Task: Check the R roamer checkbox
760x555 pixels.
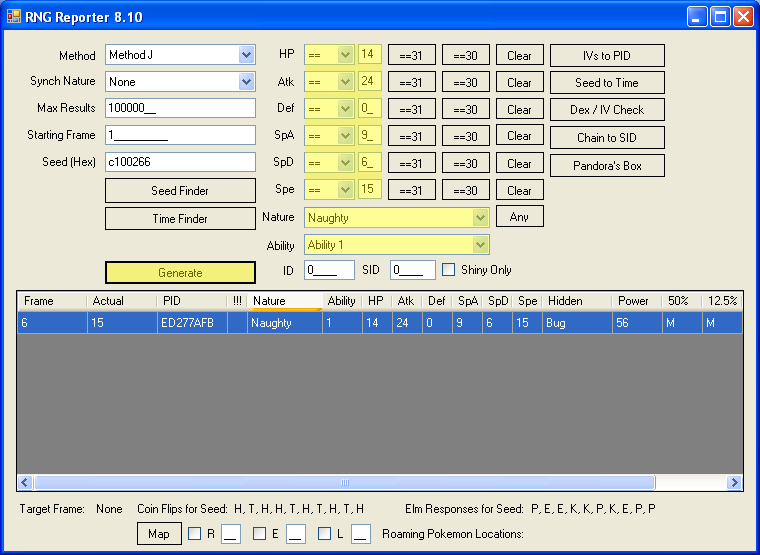Action: [195, 534]
